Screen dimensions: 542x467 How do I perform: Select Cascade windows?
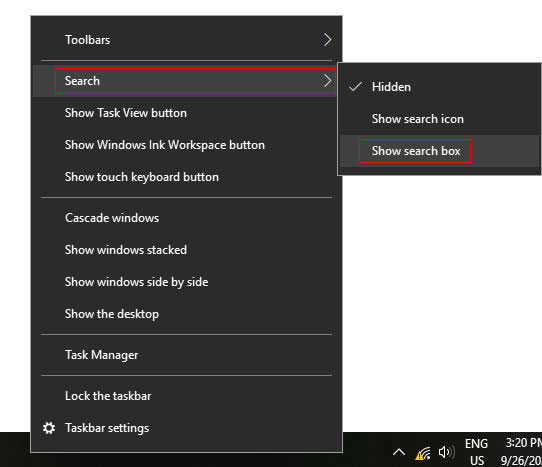187,218
